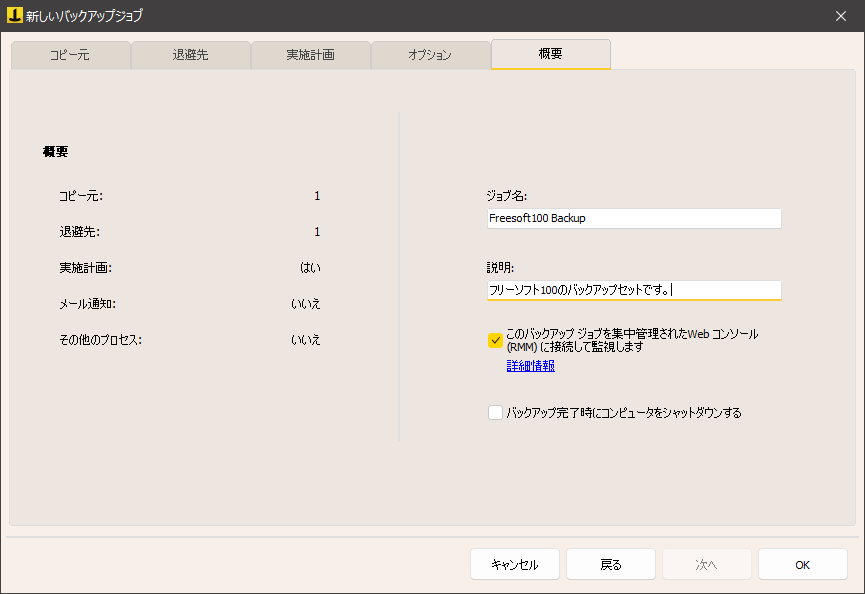Confirm with the OK button
The image size is (865, 594).
[803, 564]
